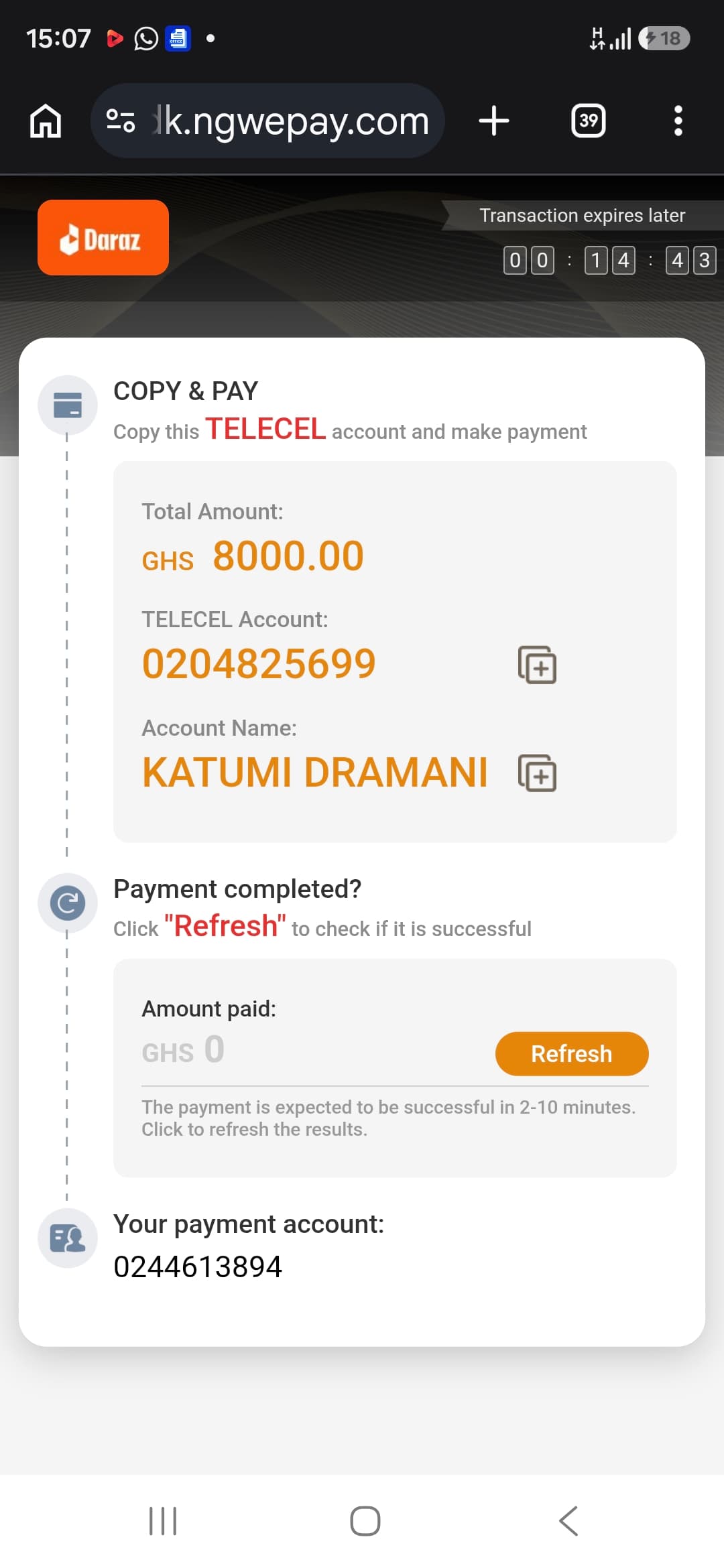The width and height of the screenshot is (724, 1568).
Task: Tap the circular refresh step icon
Action: point(68,903)
